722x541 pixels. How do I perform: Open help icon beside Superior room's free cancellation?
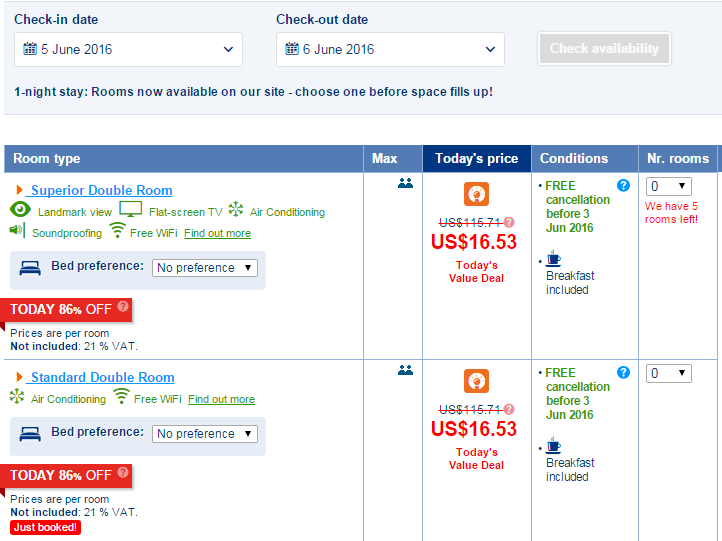(623, 186)
